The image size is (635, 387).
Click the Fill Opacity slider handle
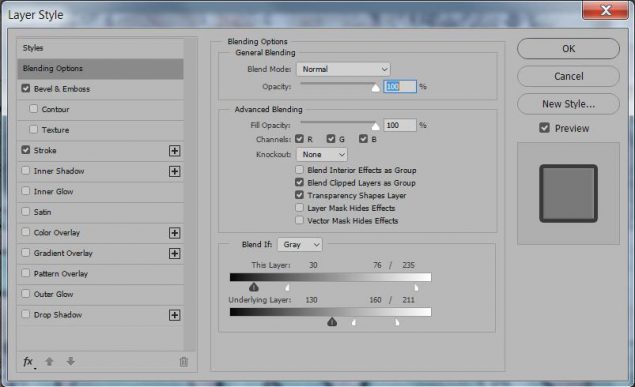(x=375, y=126)
